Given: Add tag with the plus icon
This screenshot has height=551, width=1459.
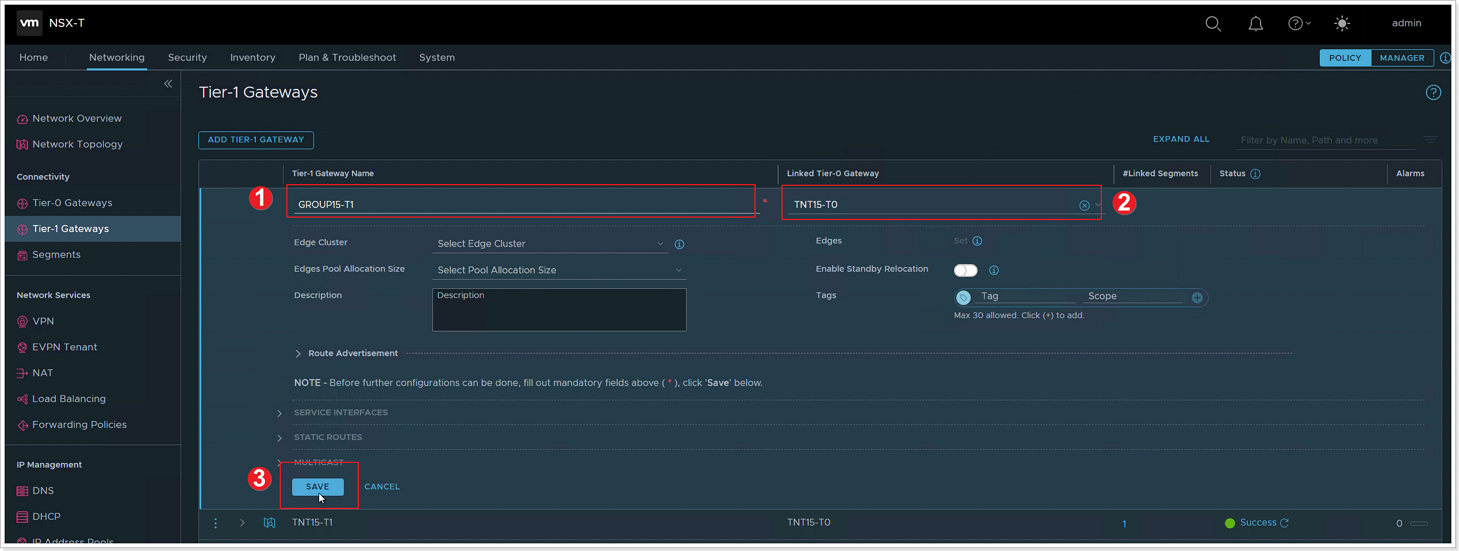Looking at the screenshot, I should (x=1197, y=297).
